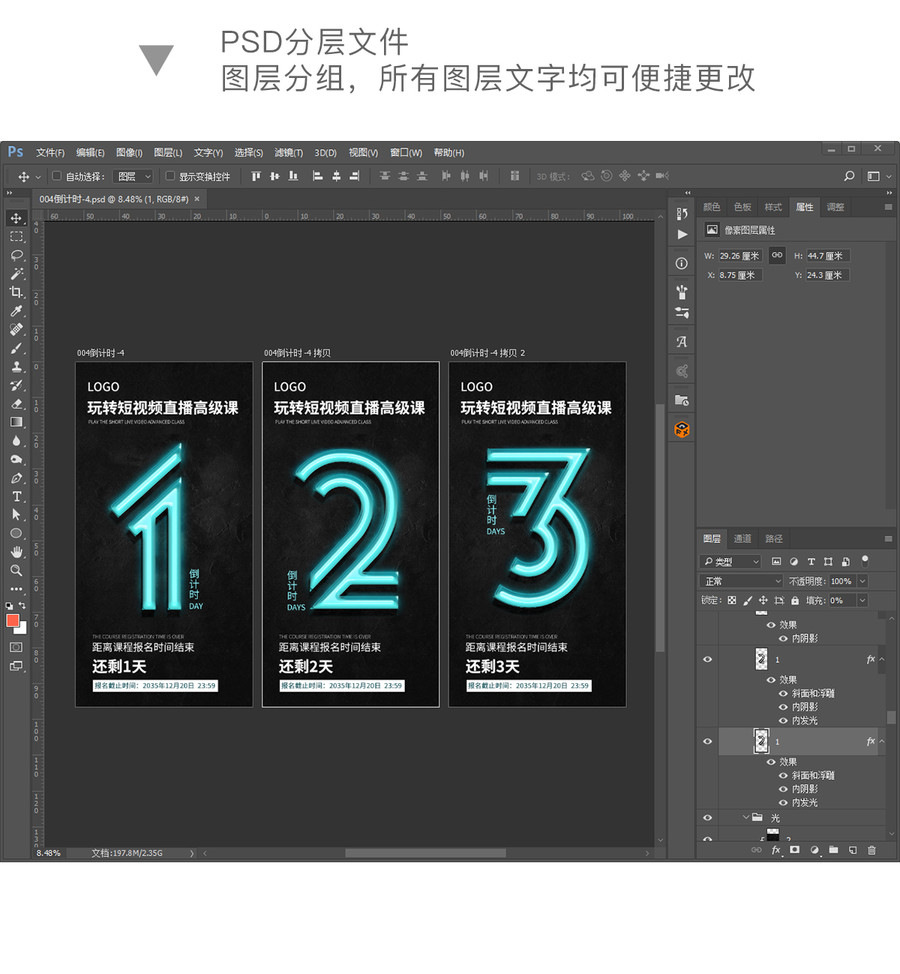This screenshot has height=974, width=900.
Task: Hide the highlighted layer 1 via eye icon
Action: [707, 741]
